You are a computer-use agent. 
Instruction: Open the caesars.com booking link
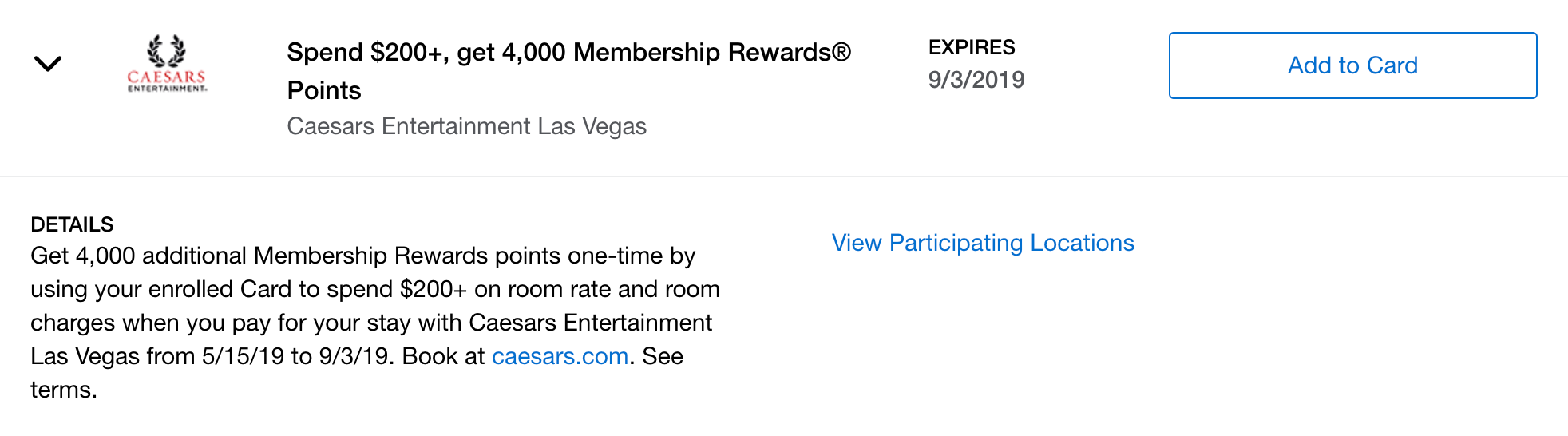coord(560,356)
